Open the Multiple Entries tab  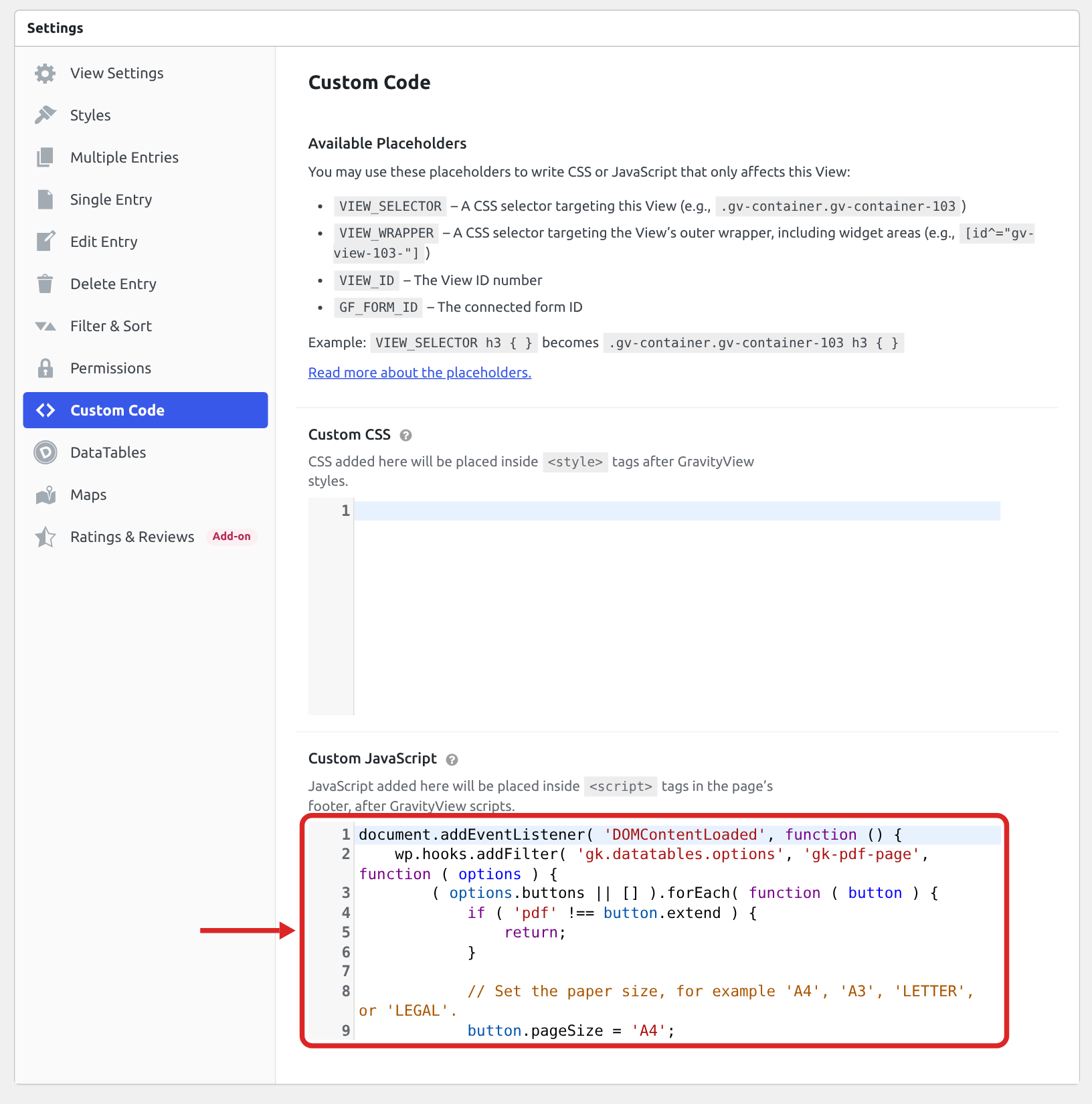[145, 157]
